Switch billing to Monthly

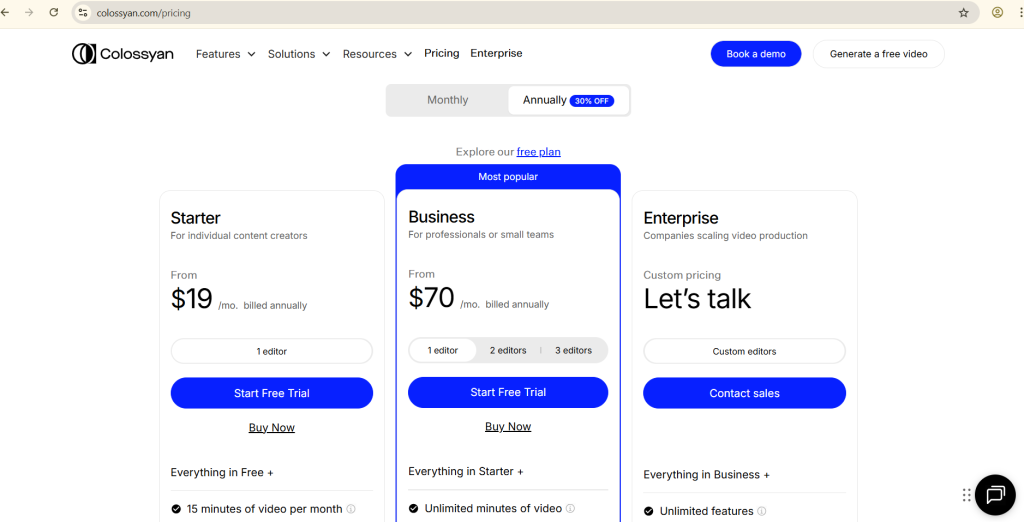447,100
